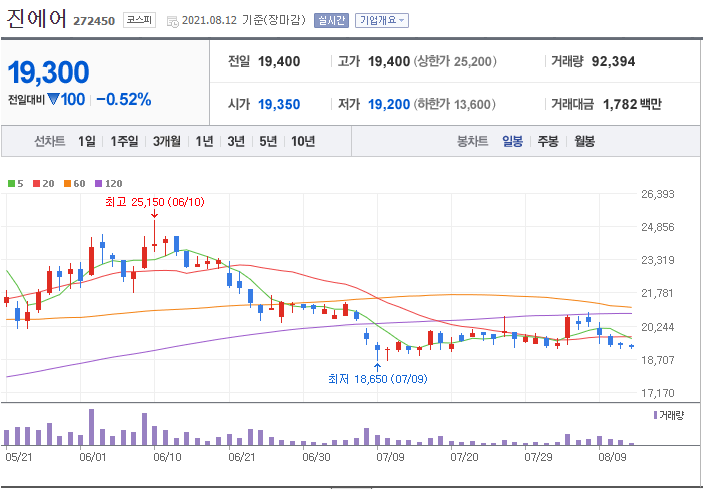
Task: Click the 거래량 value 92,394
Action: click(613, 61)
